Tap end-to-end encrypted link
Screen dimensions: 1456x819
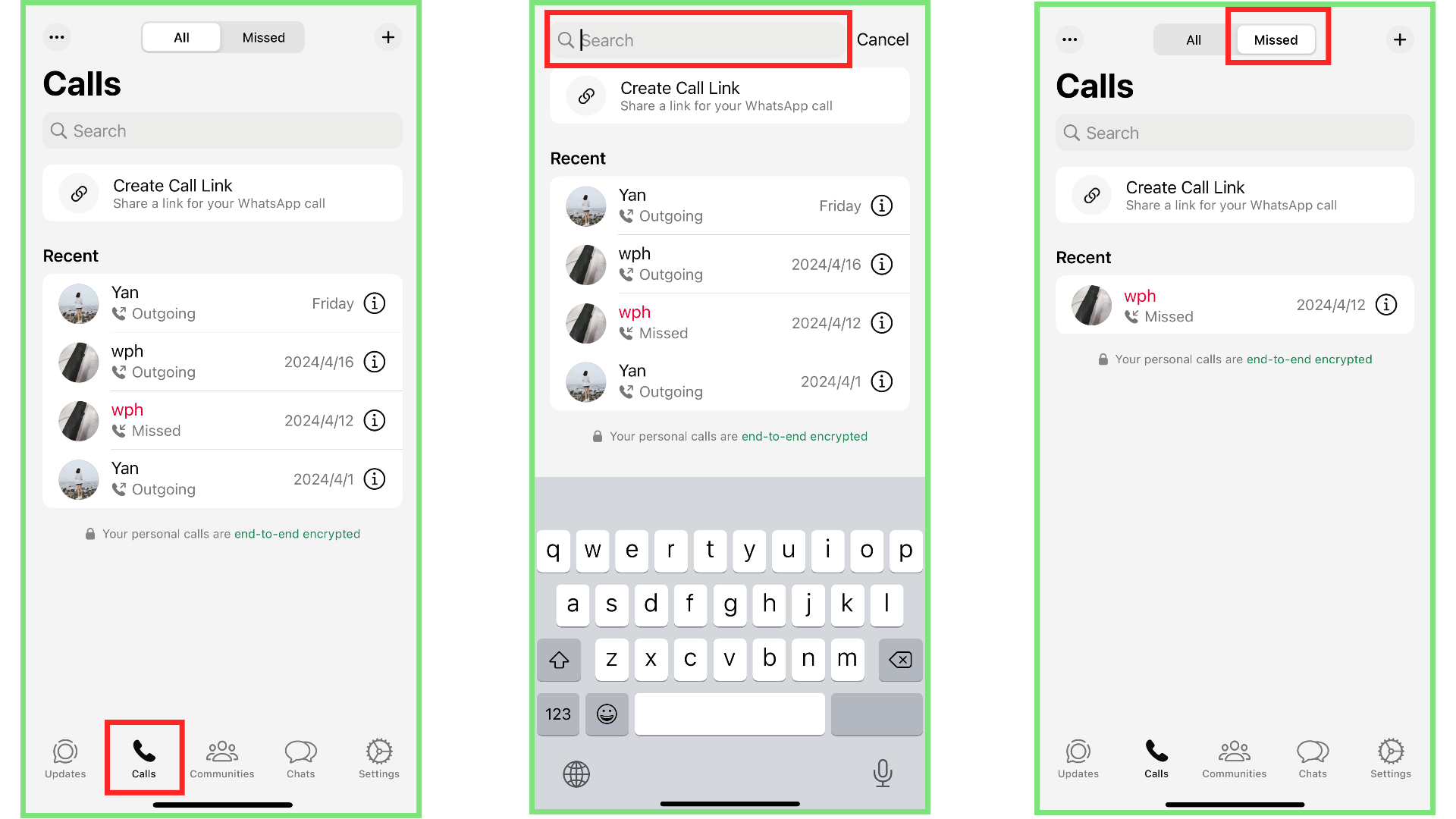click(297, 533)
